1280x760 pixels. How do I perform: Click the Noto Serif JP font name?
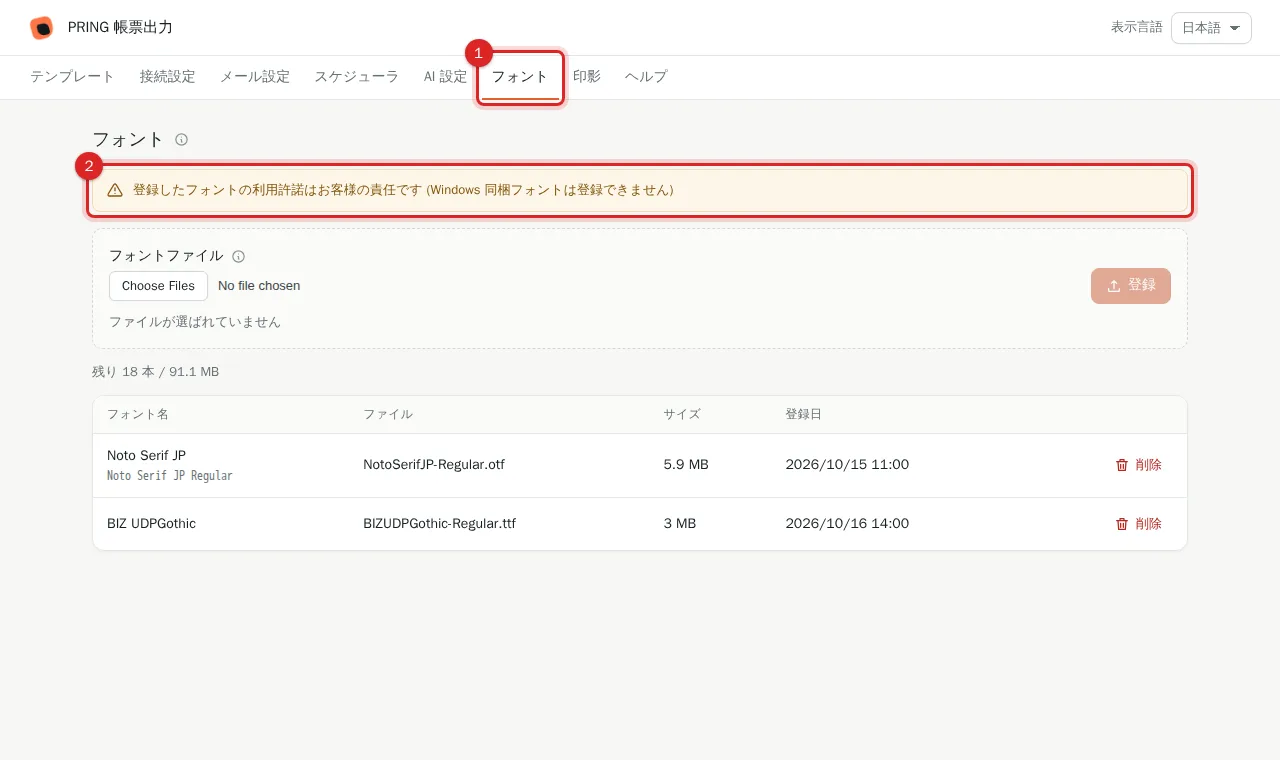click(146, 456)
